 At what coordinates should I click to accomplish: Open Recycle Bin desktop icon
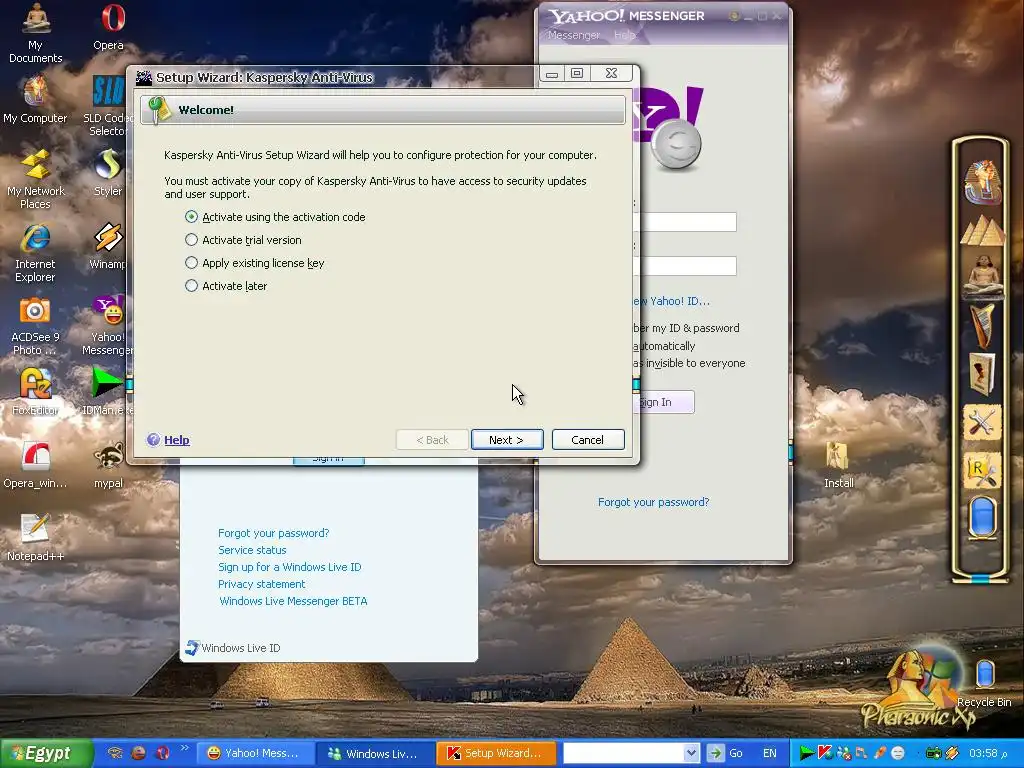coord(984,683)
